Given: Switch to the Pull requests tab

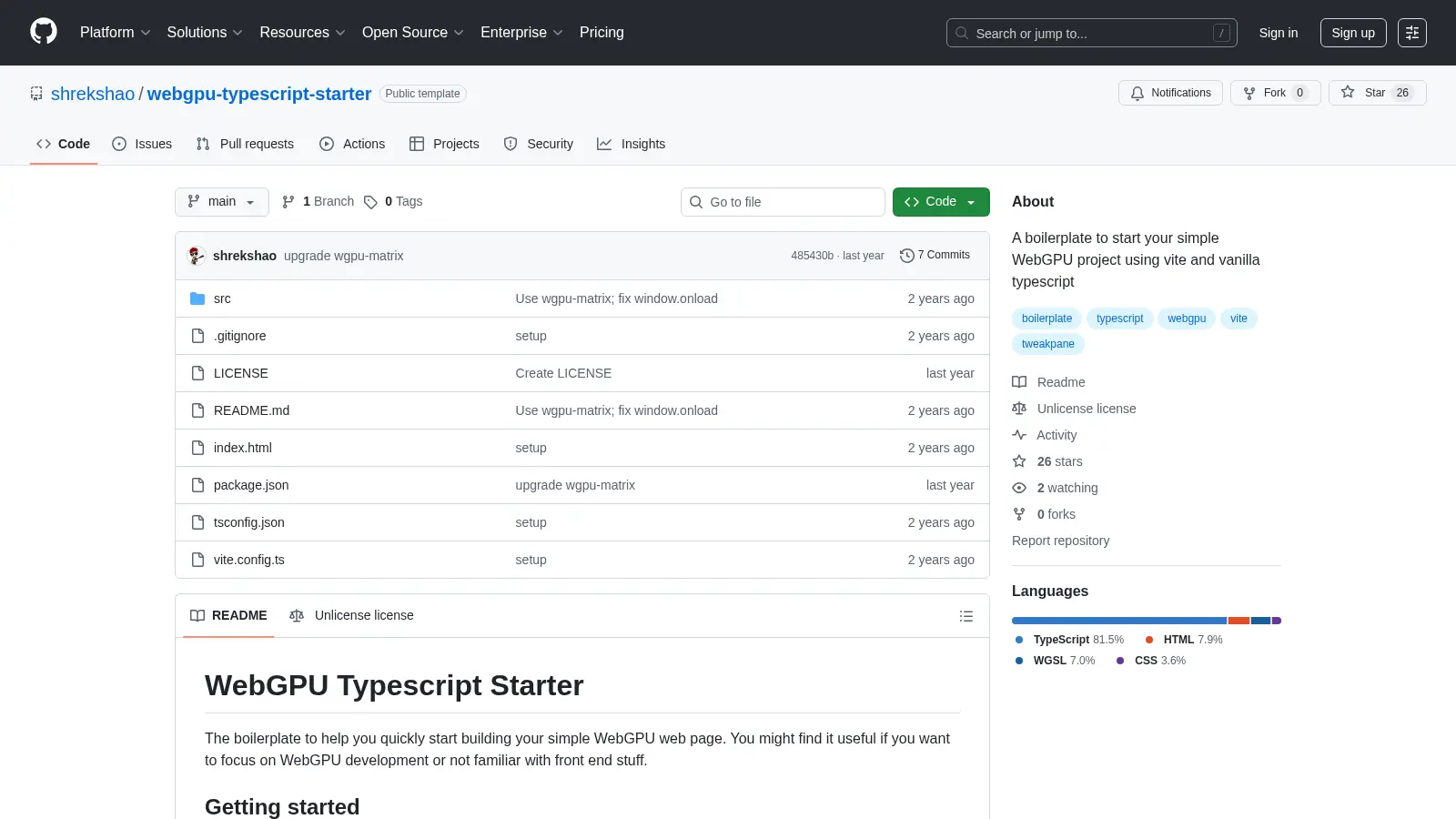Looking at the screenshot, I should point(245,144).
